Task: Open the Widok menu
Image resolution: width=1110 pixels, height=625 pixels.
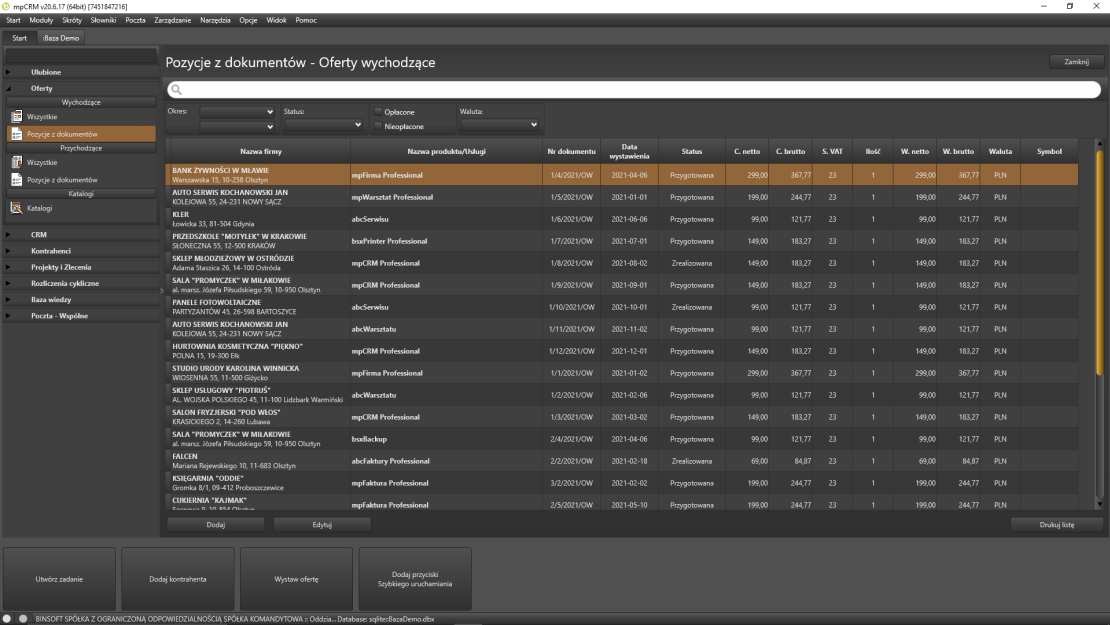Action: 276,21
